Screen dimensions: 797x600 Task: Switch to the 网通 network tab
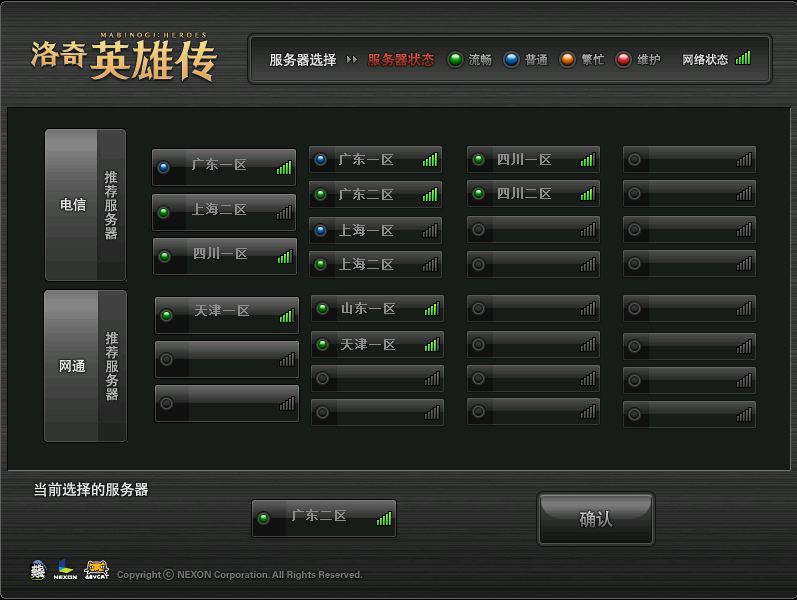(72, 367)
